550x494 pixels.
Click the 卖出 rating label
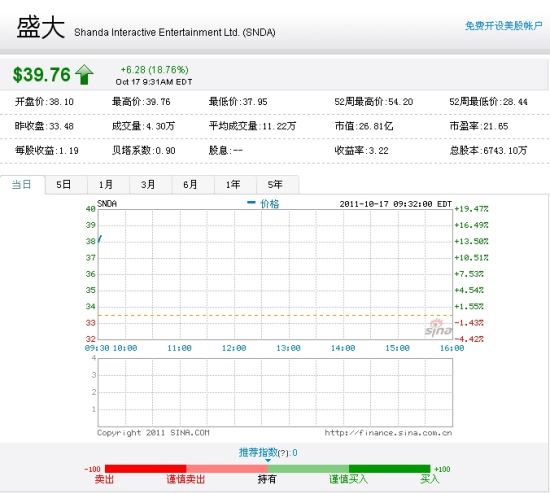tap(104, 479)
